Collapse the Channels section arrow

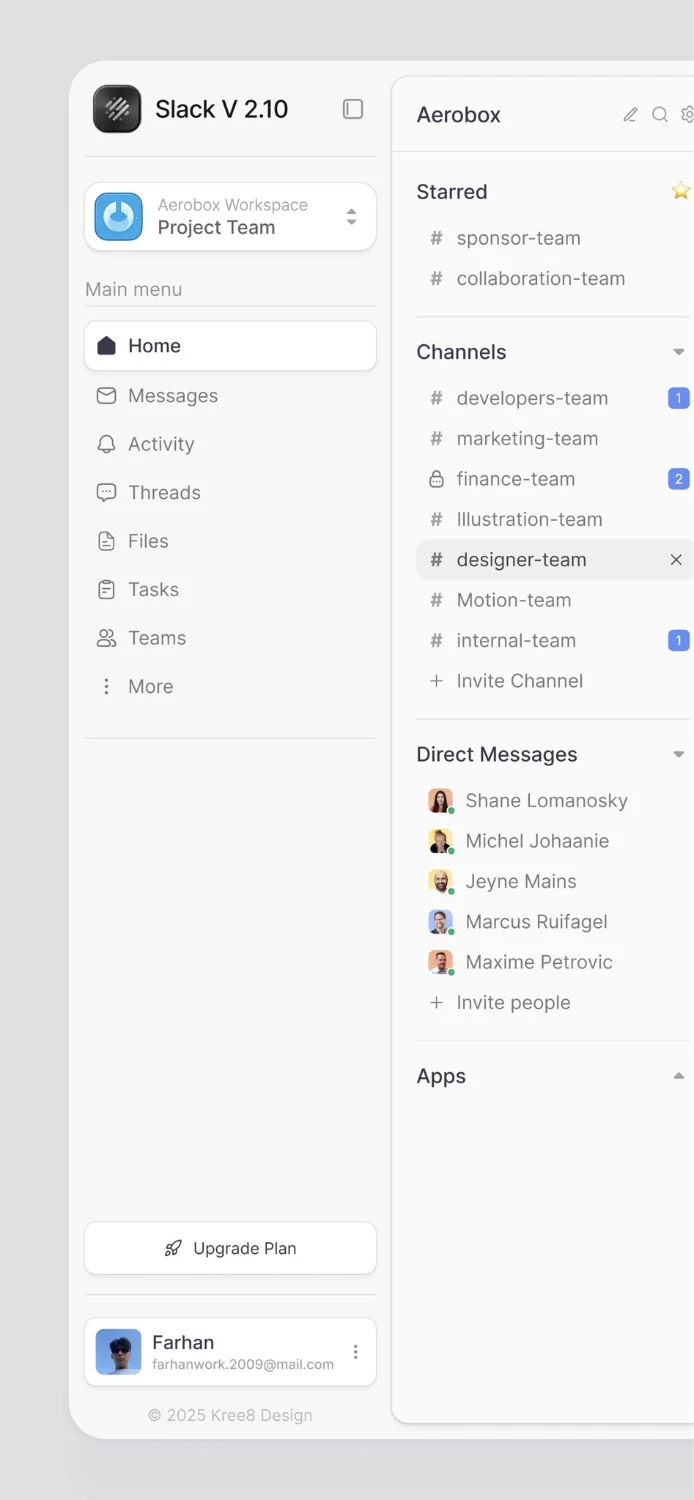679,352
